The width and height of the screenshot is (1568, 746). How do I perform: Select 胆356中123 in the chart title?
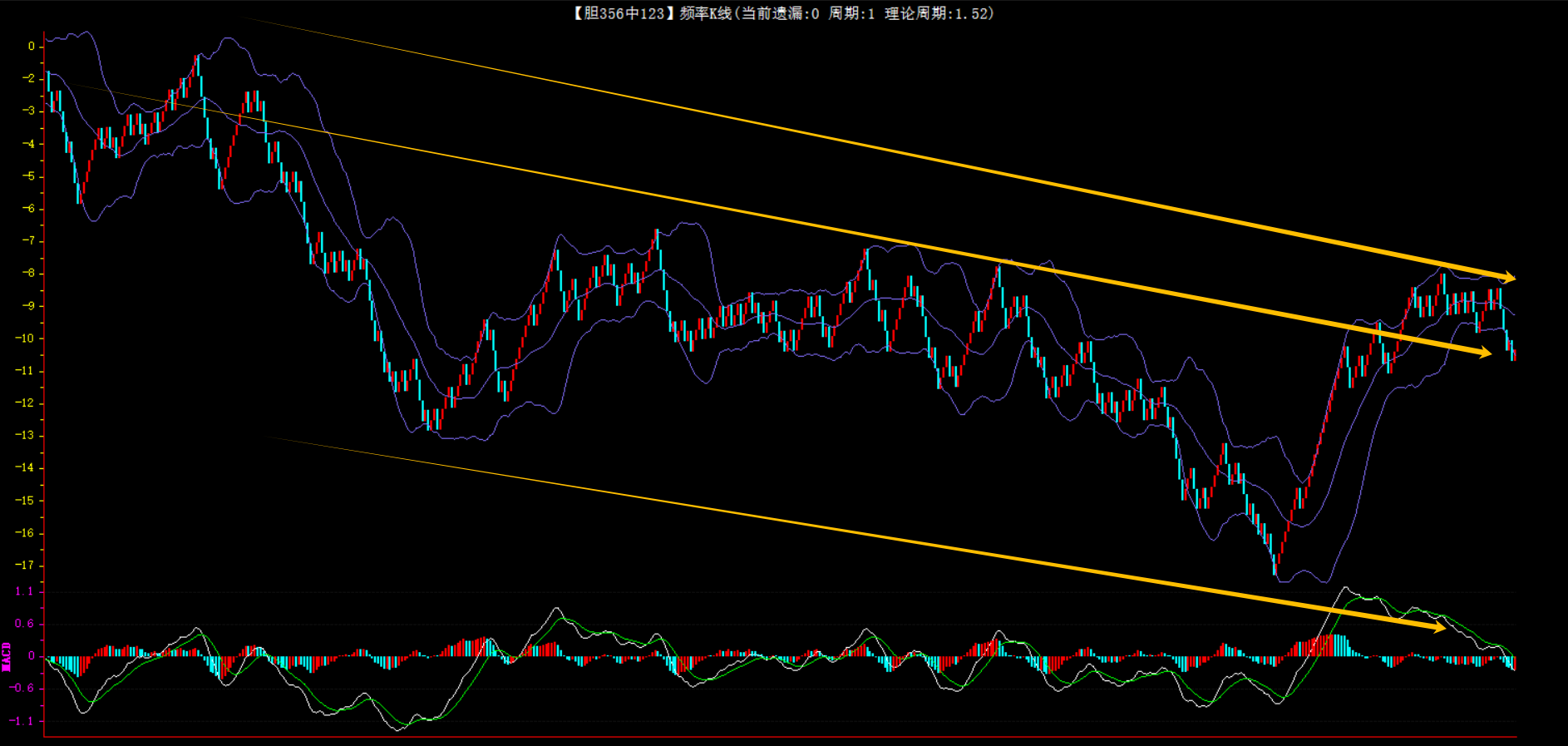coord(624,13)
